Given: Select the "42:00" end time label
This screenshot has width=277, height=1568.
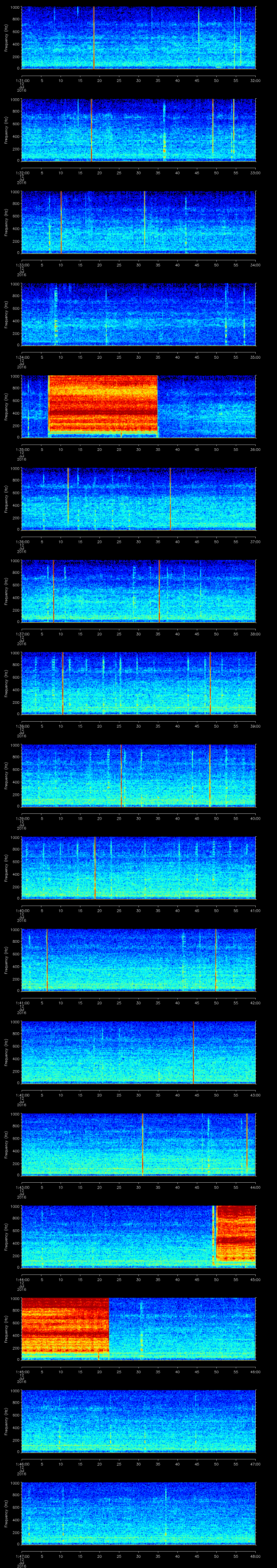Looking at the screenshot, I should [255, 1003].
